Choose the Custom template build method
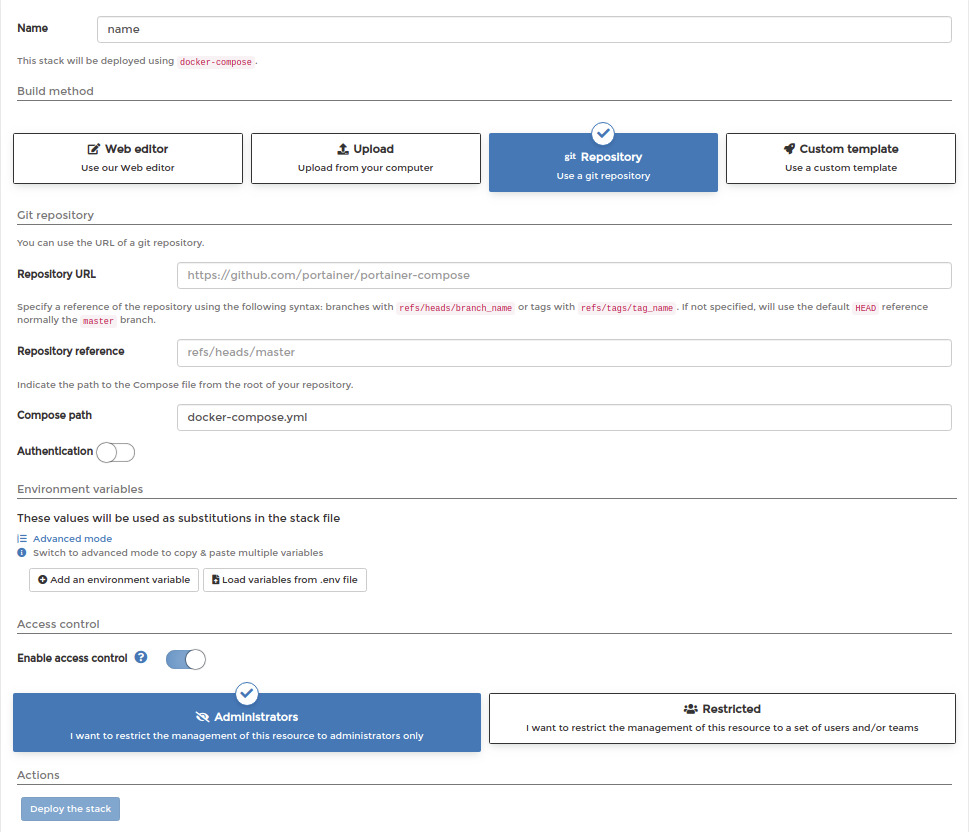 (841, 158)
